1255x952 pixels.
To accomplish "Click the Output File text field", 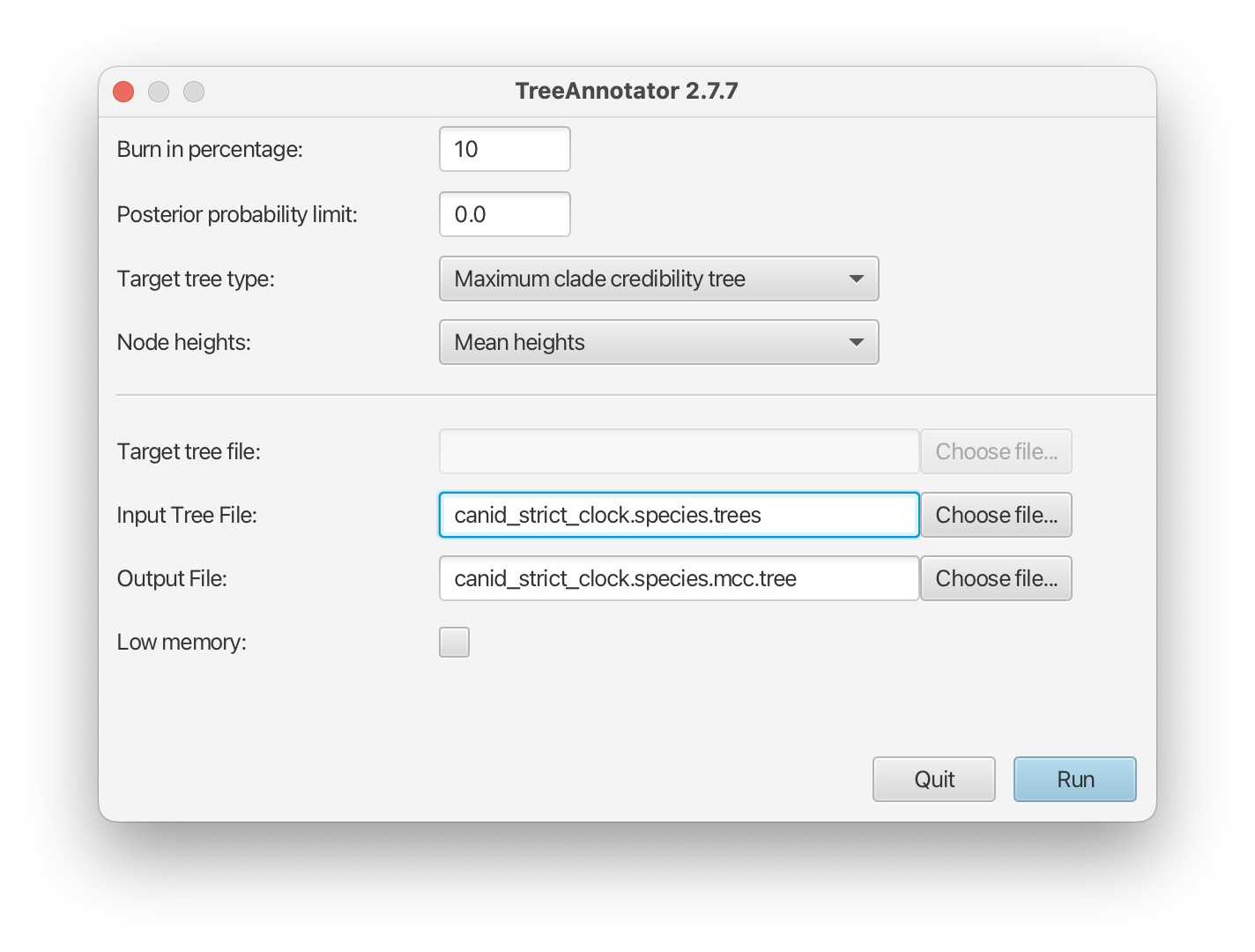I will 679,579.
